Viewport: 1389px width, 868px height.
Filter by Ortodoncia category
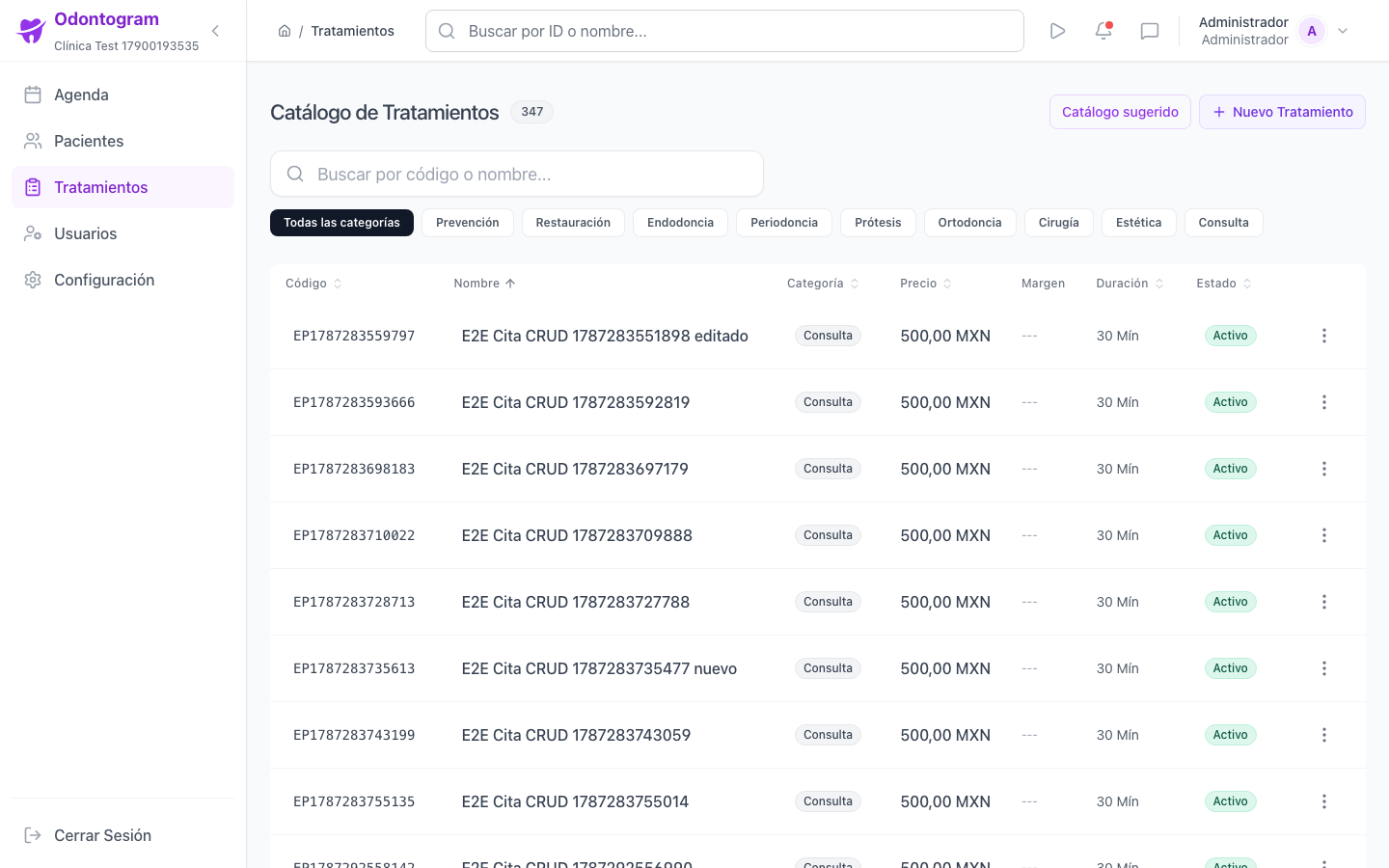[969, 223]
